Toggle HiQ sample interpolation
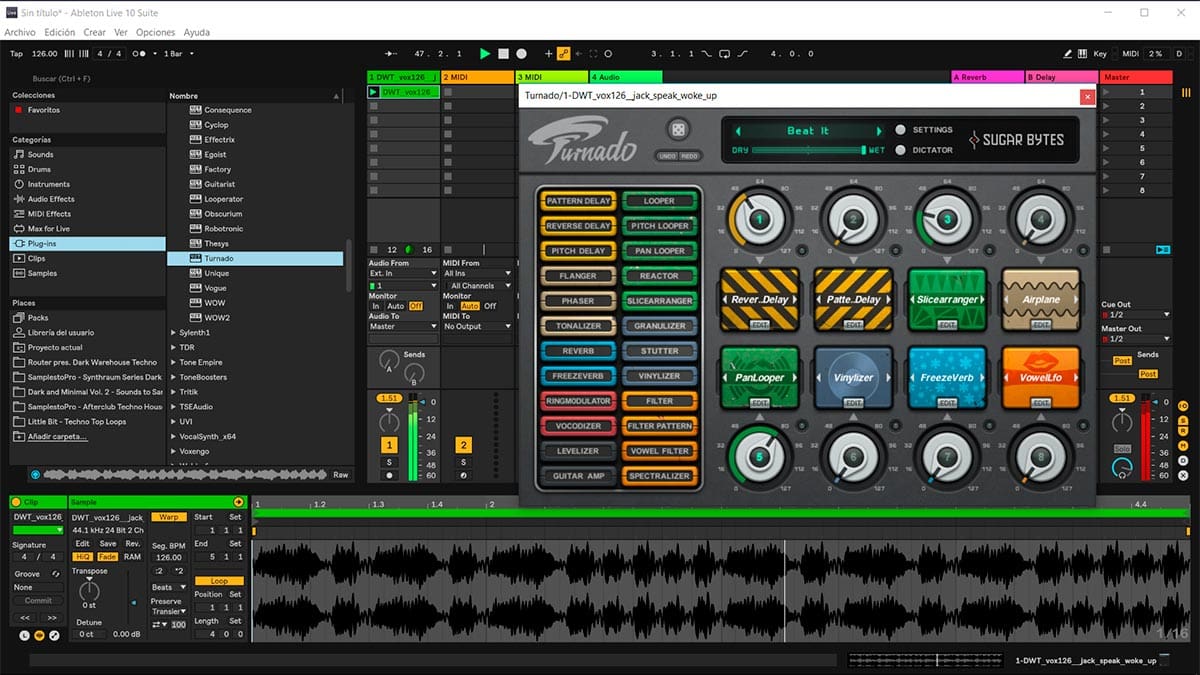This screenshot has width=1200, height=675. click(x=83, y=557)
